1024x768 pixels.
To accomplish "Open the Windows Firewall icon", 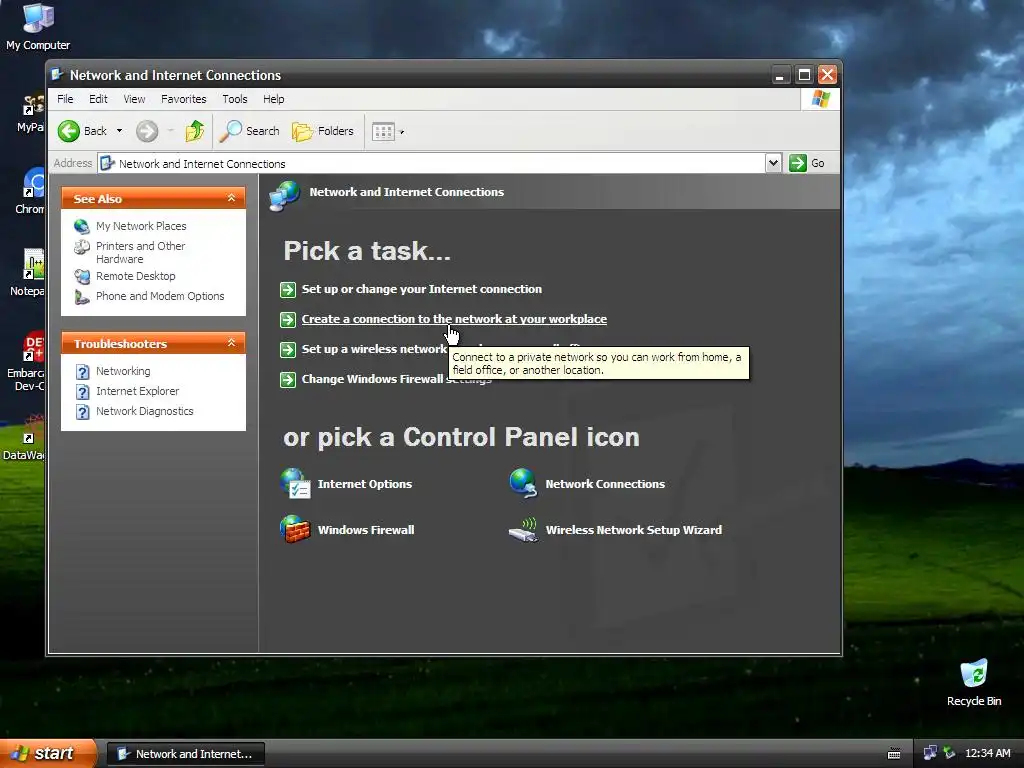I will click(x=295, y=530).
